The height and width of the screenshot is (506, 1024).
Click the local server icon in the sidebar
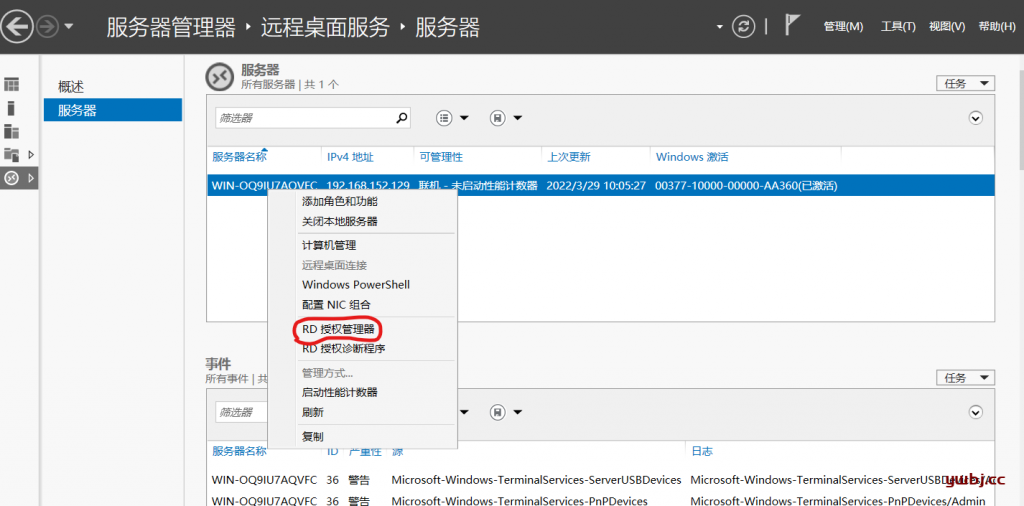(x=11, y=108)
